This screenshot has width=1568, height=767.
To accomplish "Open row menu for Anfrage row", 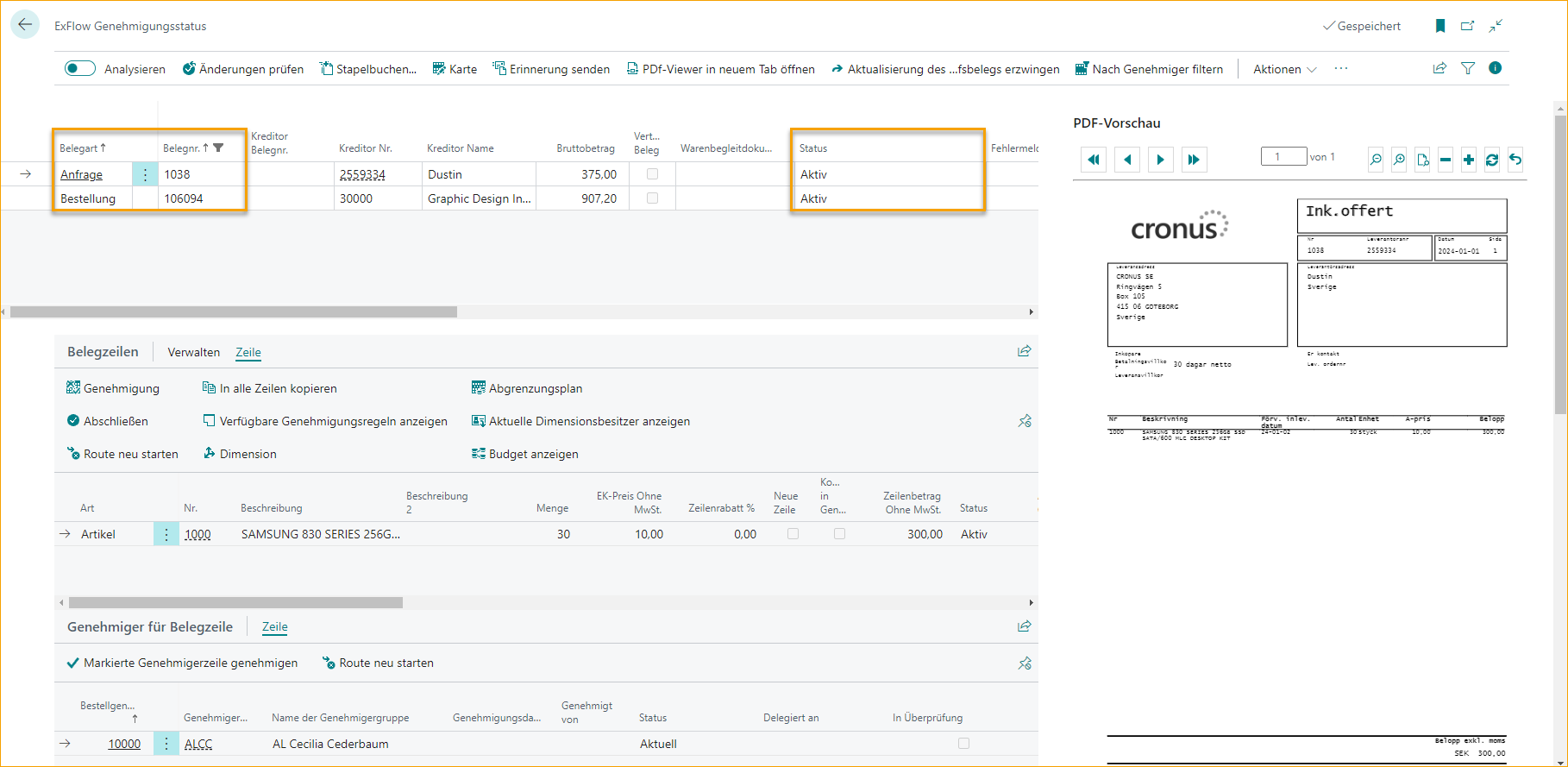I will pos(145,174).
